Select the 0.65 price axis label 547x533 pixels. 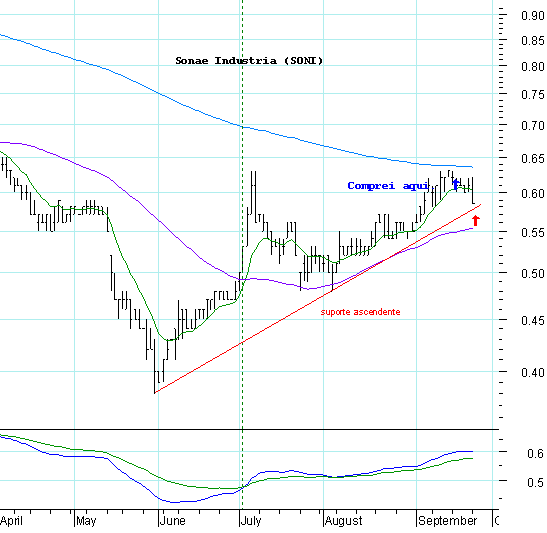(x=533, y=159)
